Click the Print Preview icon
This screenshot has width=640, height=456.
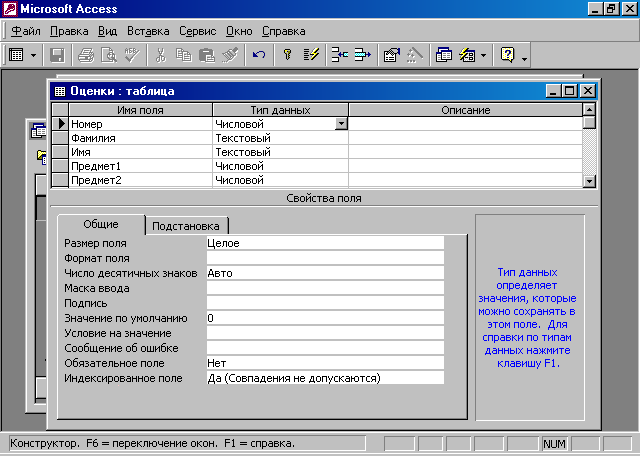click(x=109, y=55)
